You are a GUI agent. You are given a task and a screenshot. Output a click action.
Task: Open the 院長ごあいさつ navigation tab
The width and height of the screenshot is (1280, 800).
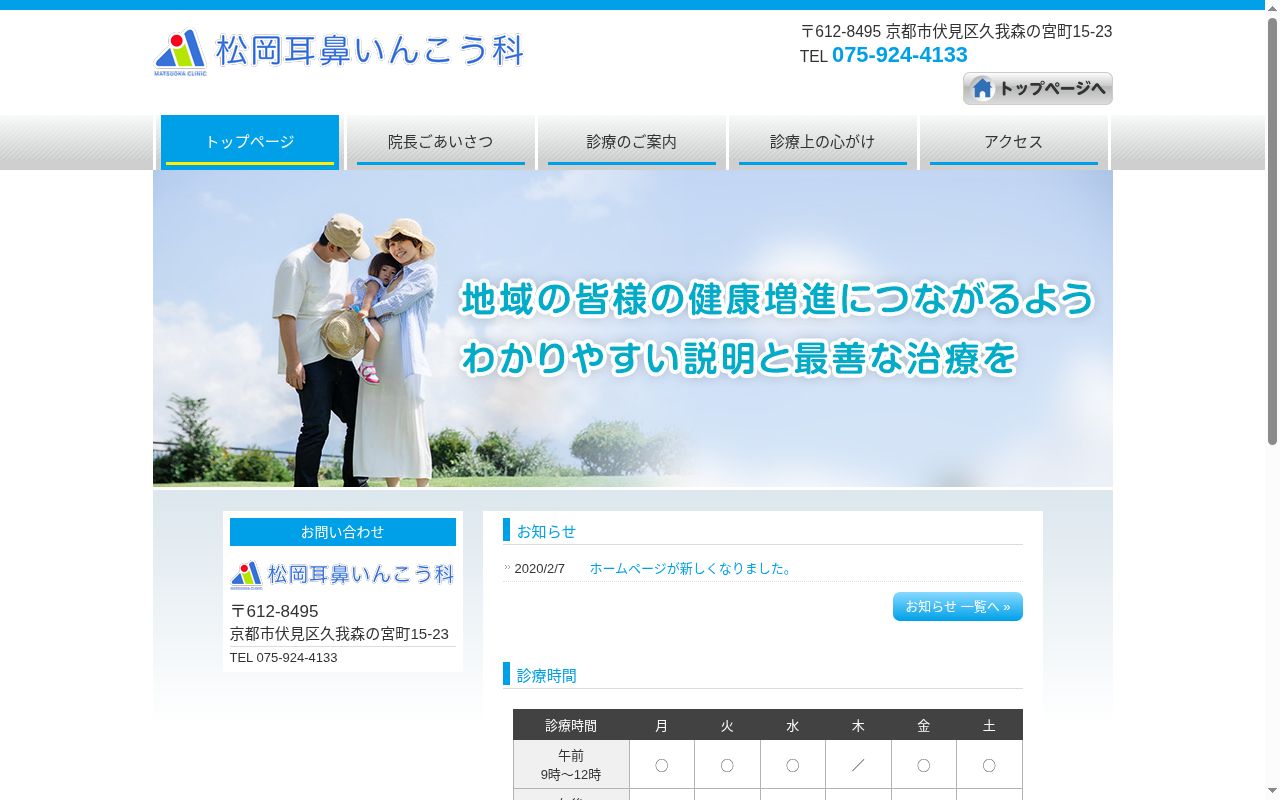(x=441, y=142)
